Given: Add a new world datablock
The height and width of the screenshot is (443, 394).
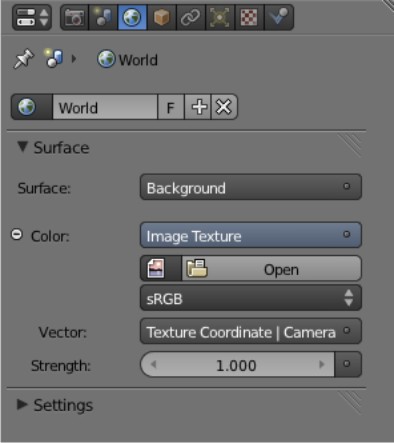Looking at the screenshot, I should pyautogui.click(x=198, y=107).
